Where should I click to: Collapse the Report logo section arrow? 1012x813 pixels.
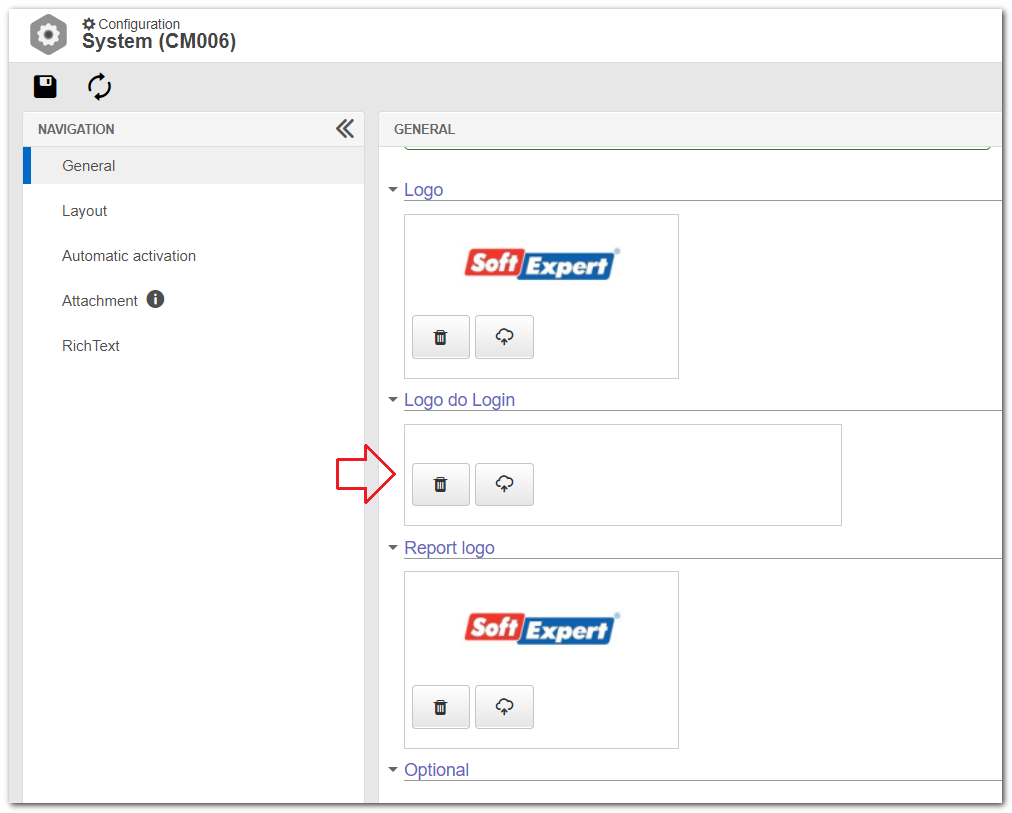[392, 548]
